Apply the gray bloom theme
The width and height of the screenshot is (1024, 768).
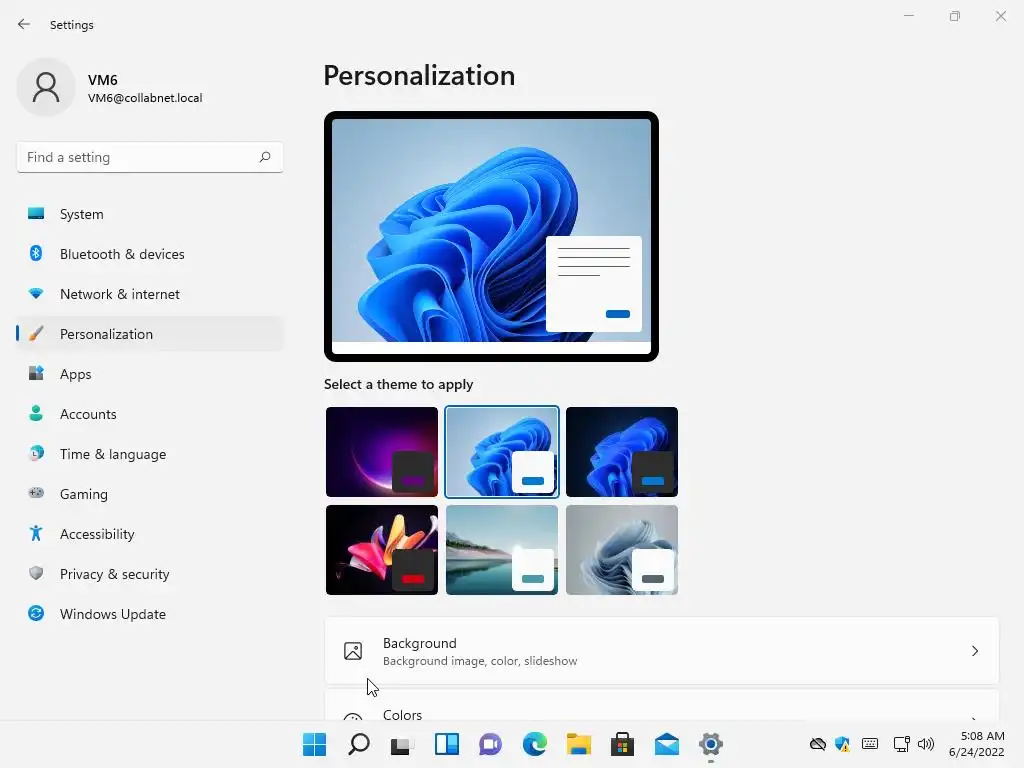[x=622, y=550]
